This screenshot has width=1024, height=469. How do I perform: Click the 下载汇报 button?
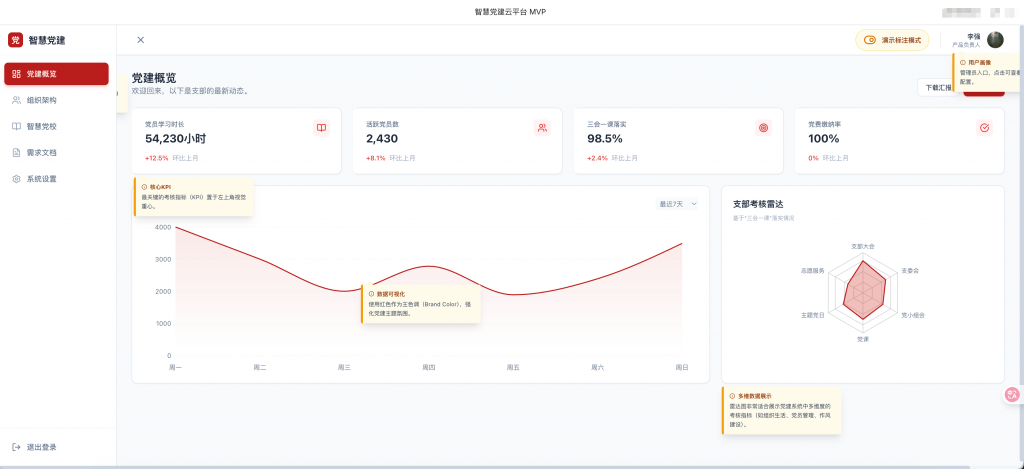[x=937, y=88]
